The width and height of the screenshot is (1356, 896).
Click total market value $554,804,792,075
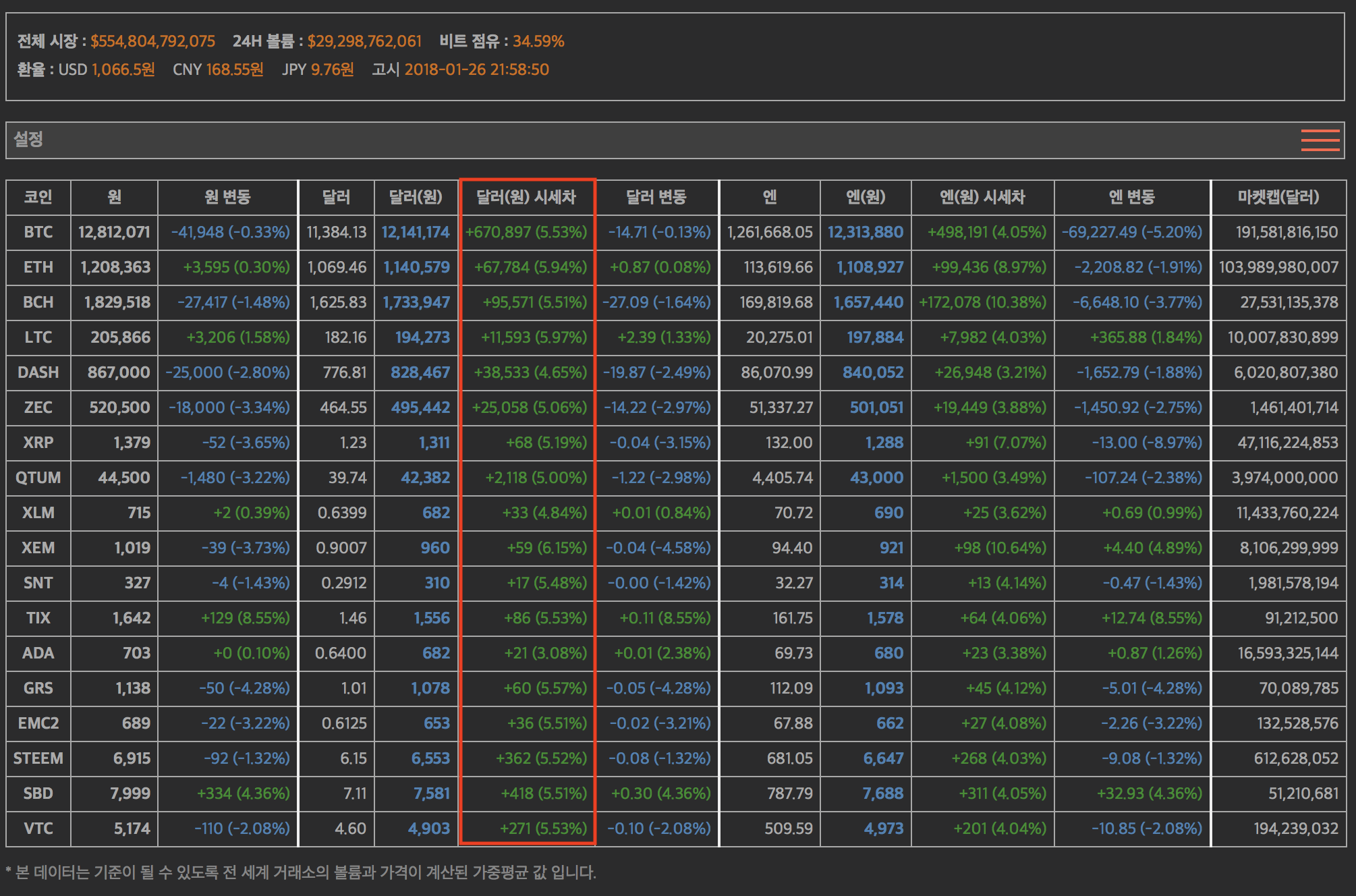(x=153, y=41)
